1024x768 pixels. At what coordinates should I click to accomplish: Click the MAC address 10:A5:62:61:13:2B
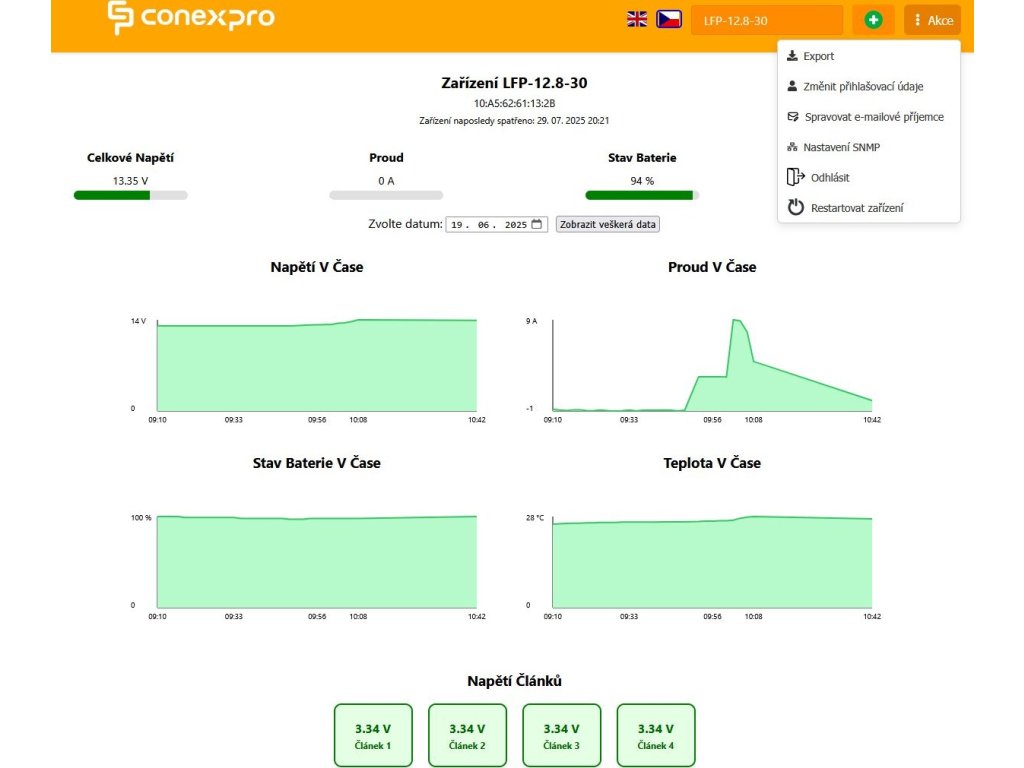point(514,103)
